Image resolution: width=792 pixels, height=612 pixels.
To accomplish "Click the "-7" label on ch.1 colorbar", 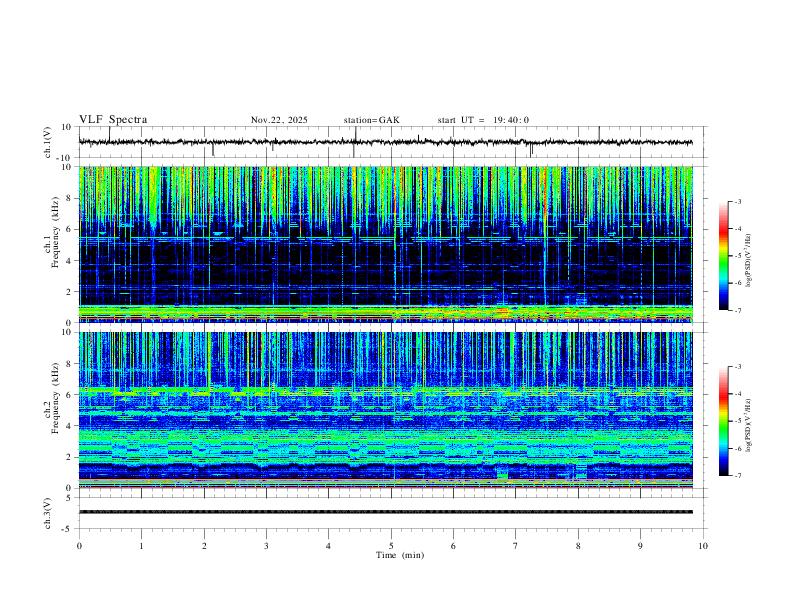I will pos(738,310).
